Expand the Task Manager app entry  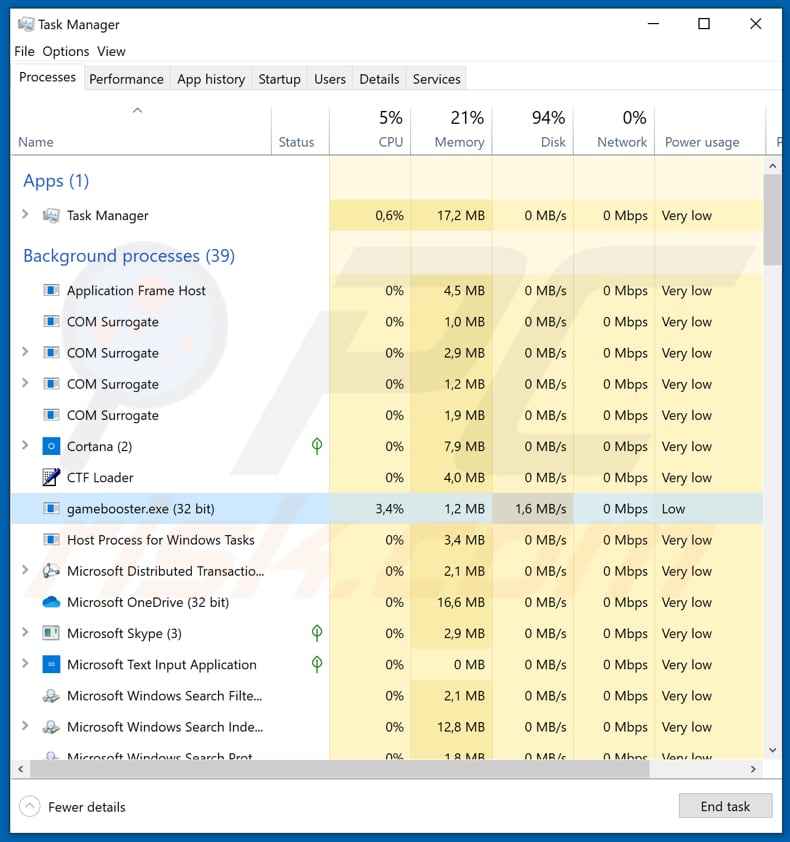click(x=25, y=214)
